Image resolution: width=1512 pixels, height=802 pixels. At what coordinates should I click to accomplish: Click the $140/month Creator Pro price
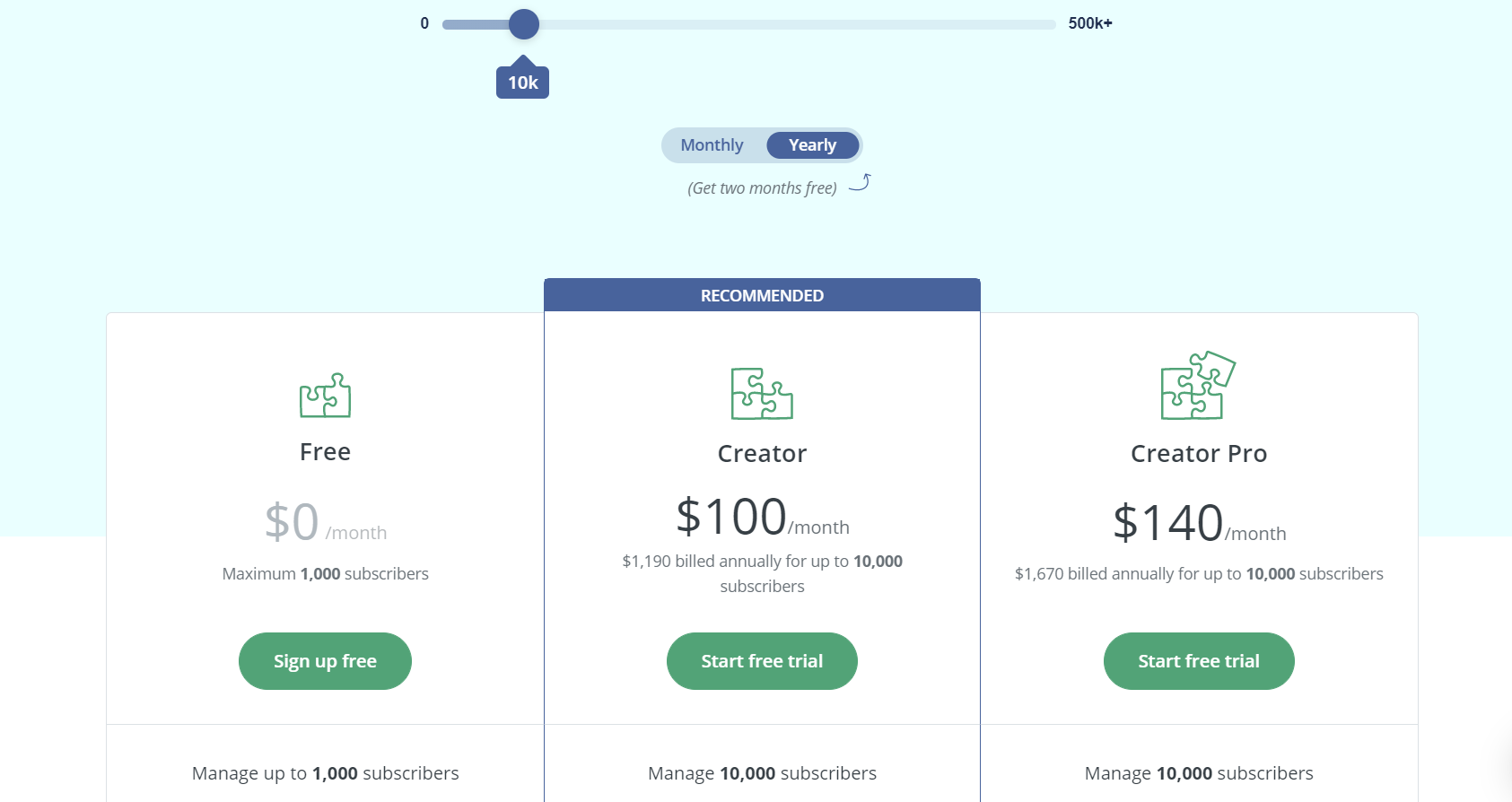click(x=1199, y=524)
